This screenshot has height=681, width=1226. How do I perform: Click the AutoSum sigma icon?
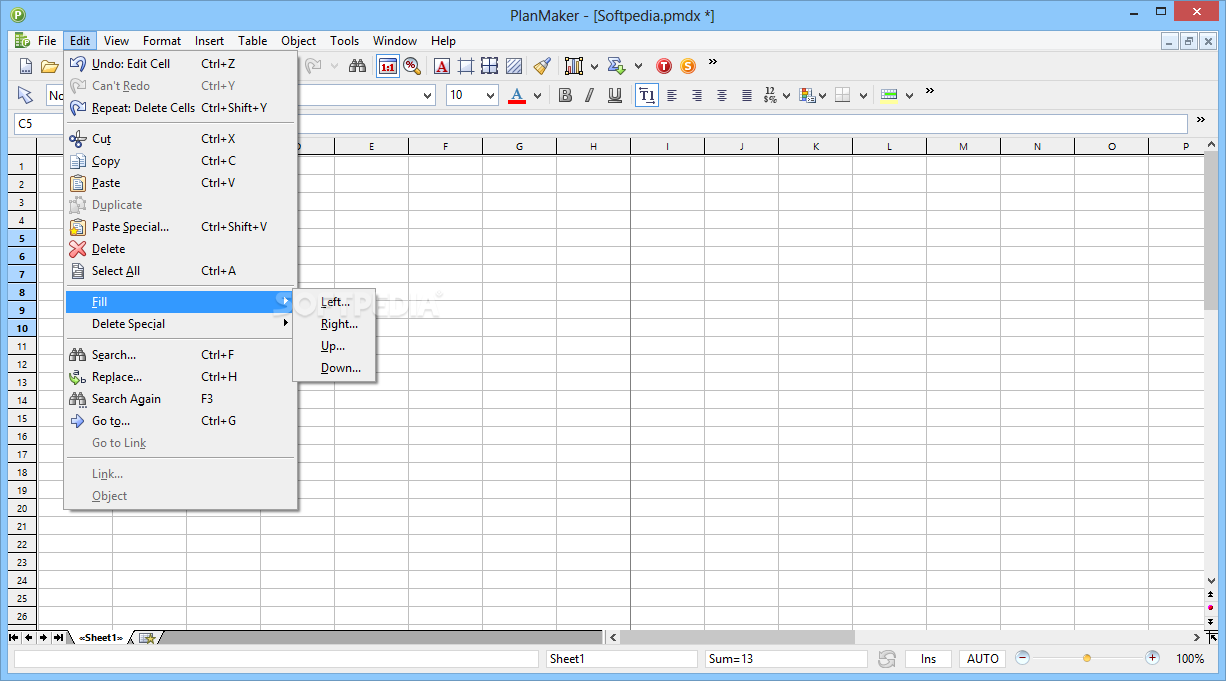click(617, 66)
